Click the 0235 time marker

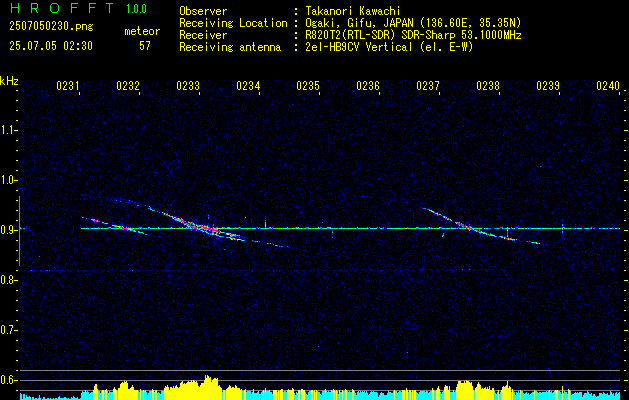[308, 85]
